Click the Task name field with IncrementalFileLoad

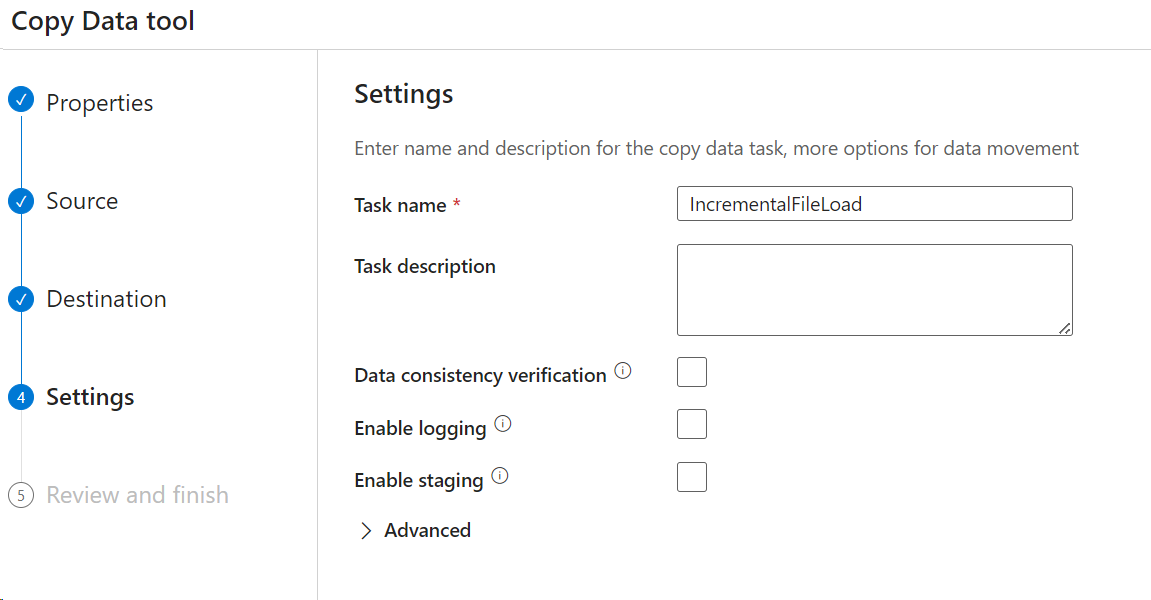click(x=874, y=204)
